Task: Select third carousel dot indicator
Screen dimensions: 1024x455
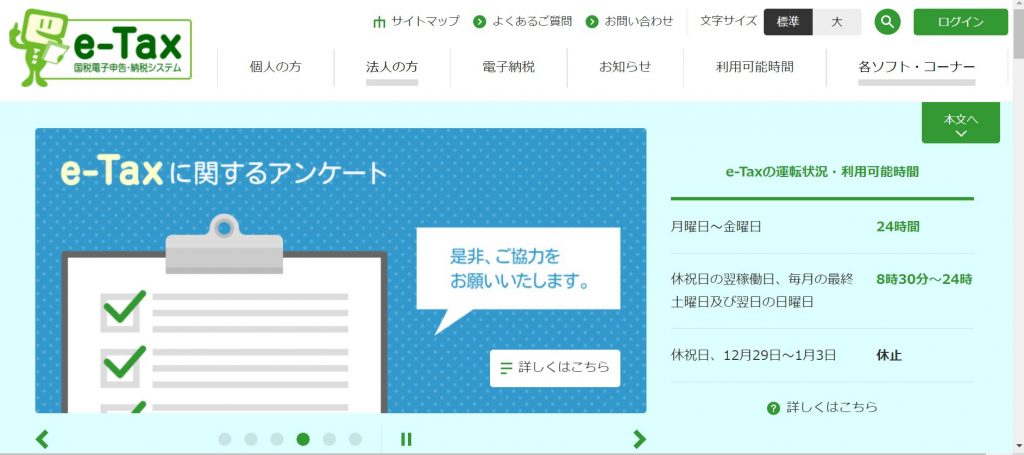Action: coord(277,439)
